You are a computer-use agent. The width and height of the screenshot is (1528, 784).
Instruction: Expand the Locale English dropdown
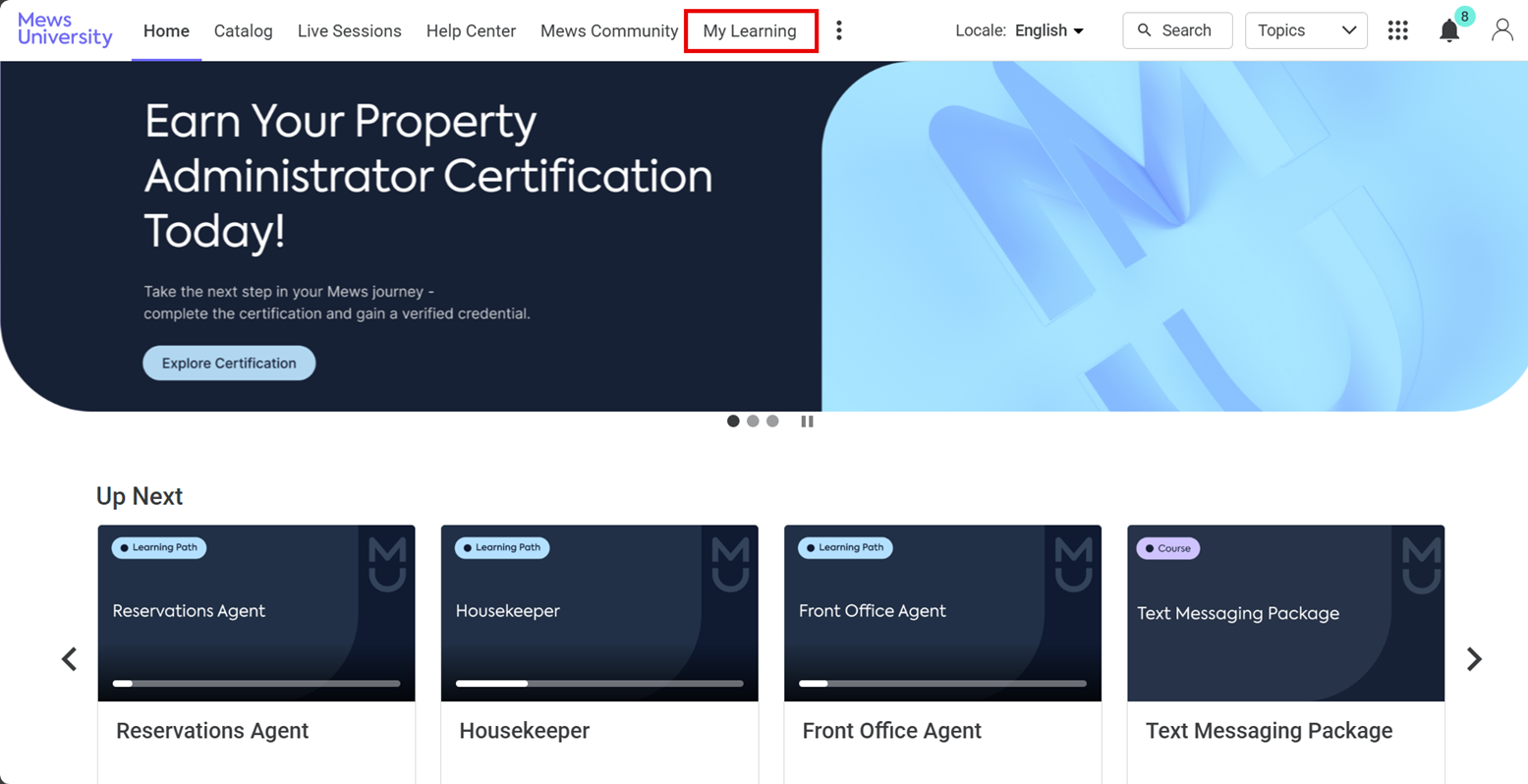click(1049, 30)
